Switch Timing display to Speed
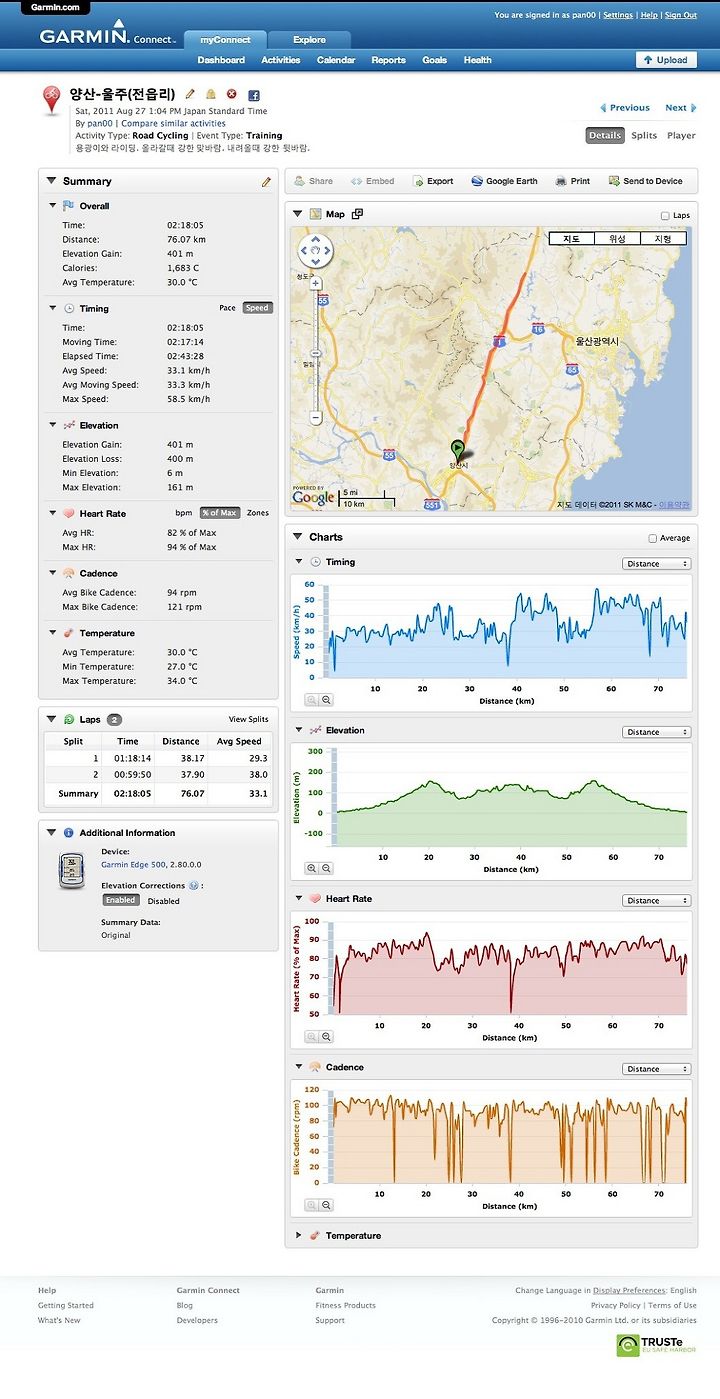The image size is (720, 1399). tap(257, 308)
